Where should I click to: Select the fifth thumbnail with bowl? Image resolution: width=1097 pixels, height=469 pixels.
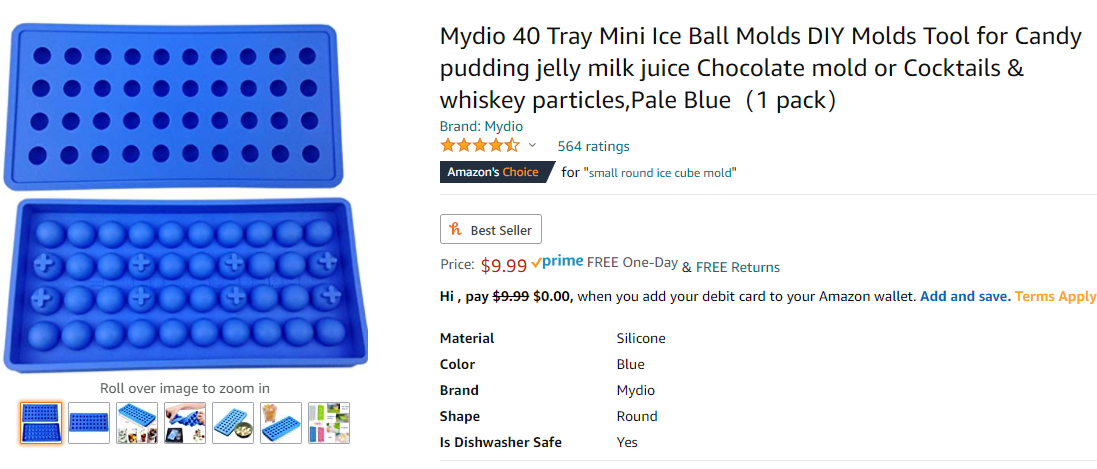233,423
